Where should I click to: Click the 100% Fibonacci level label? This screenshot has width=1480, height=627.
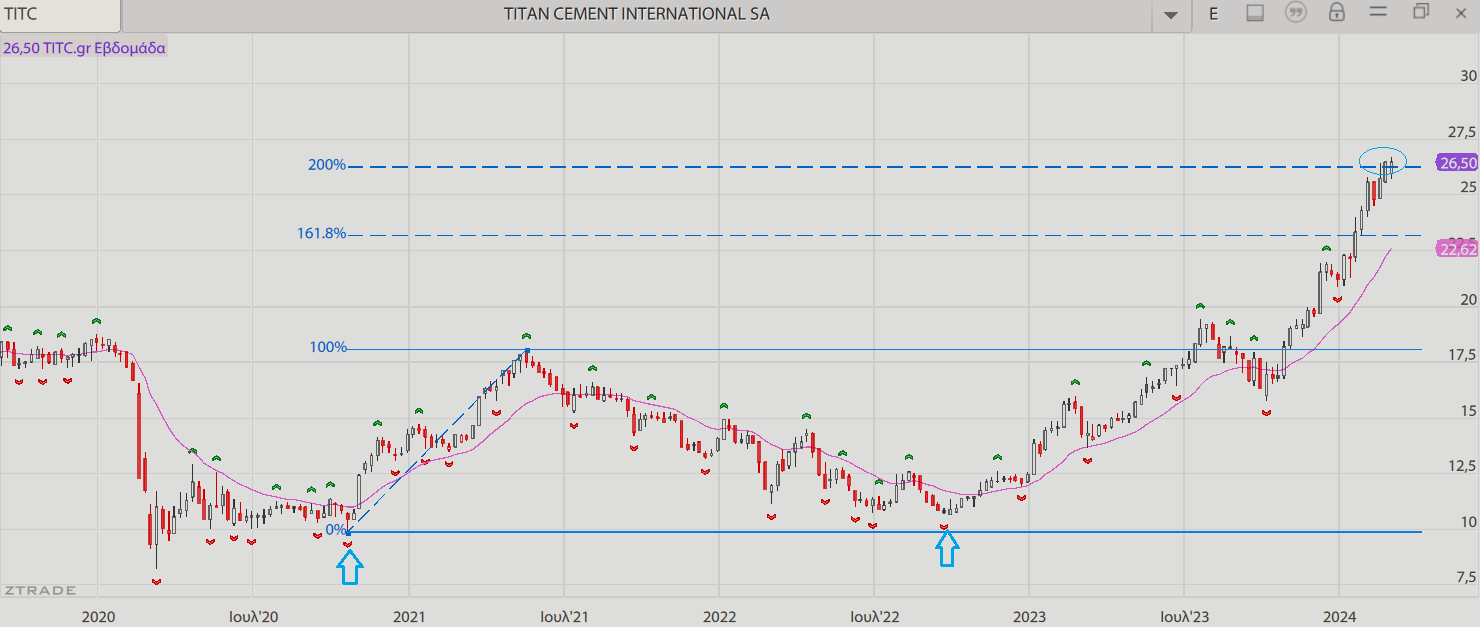pyautogui.click(x=328, y=348)
